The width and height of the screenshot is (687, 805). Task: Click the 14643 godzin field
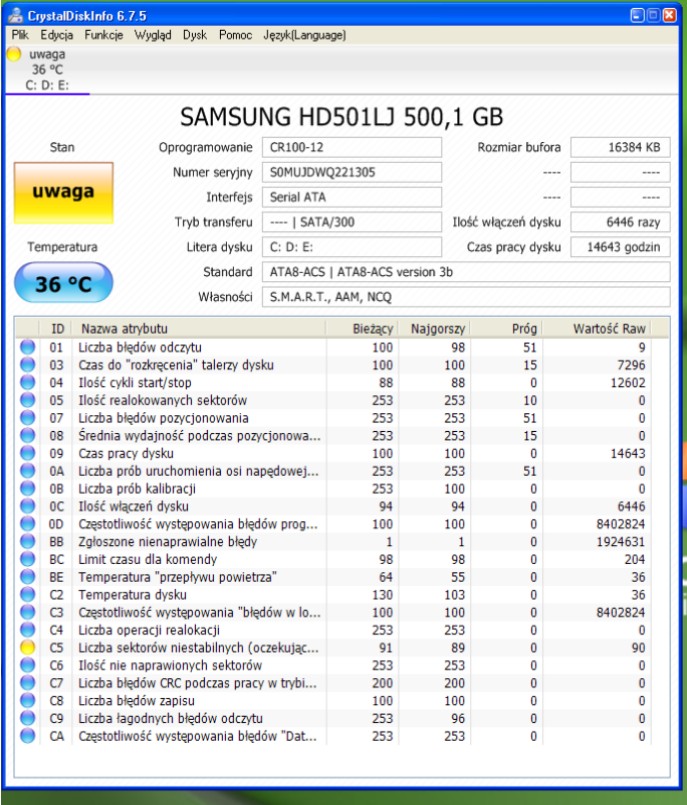click(620, 247)
